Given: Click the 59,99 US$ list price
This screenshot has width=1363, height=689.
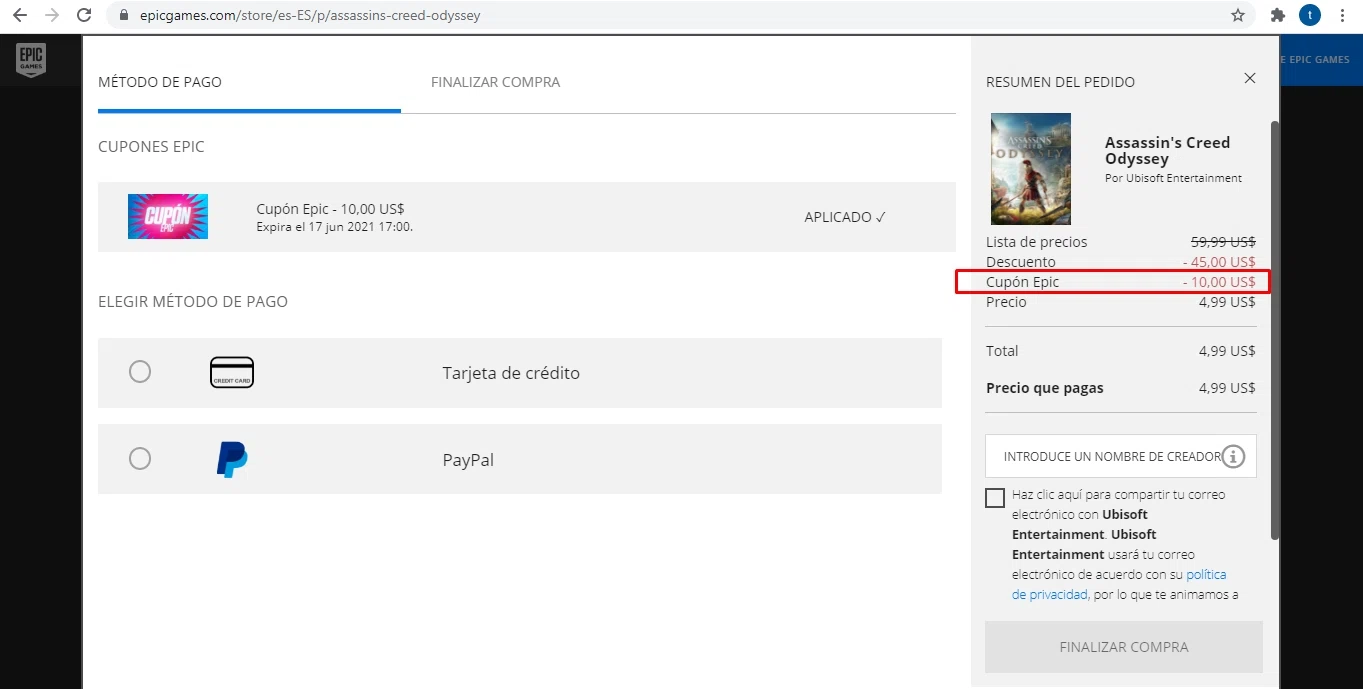Looking at the screenshot, I should pyautogui.click(x=1223, y=242).
